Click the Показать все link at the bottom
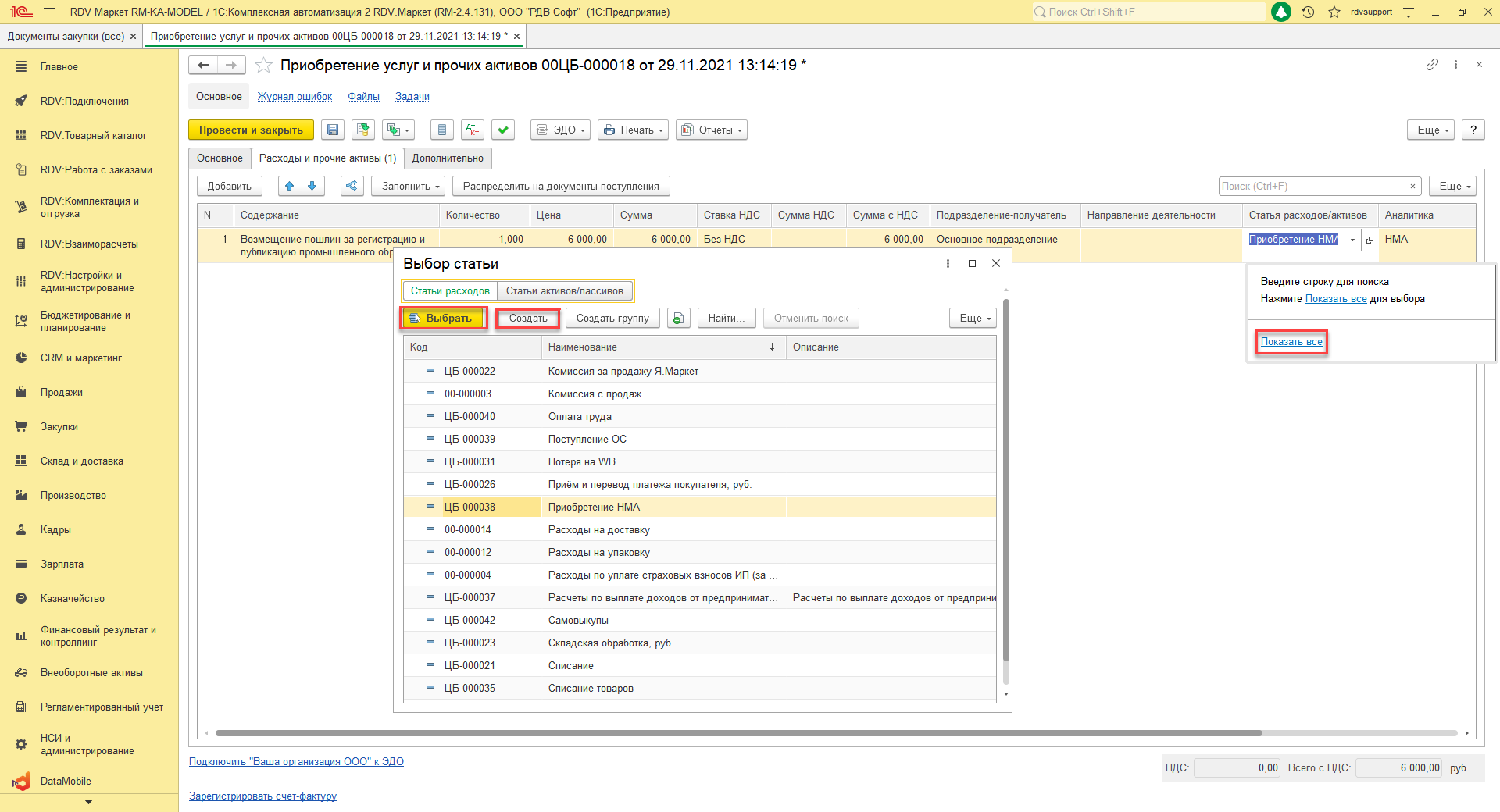Screen dimensions: 1500x812 point(1291,342)
